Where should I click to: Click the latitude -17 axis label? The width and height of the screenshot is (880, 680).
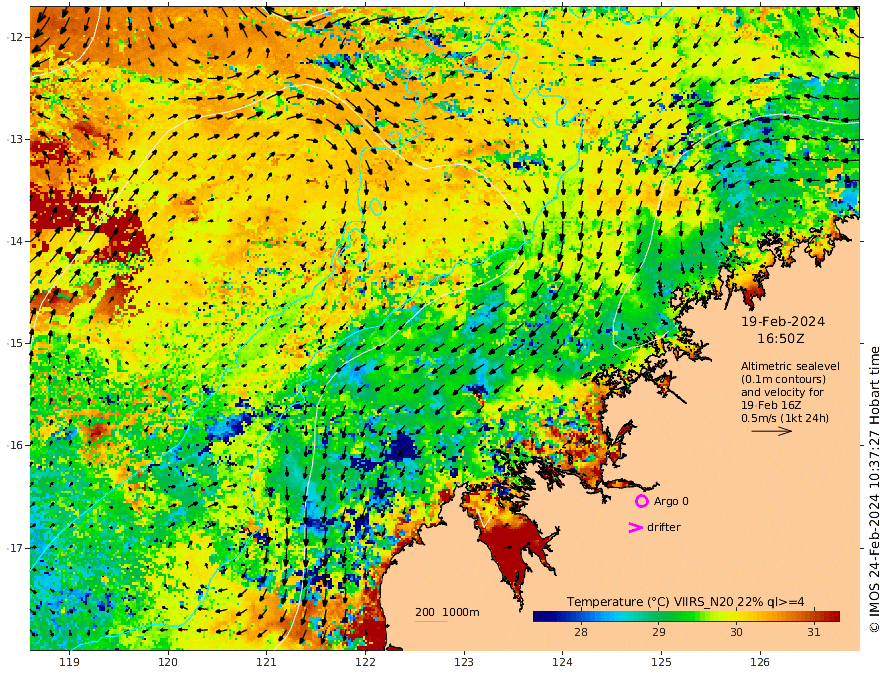(x=15, y=547)
